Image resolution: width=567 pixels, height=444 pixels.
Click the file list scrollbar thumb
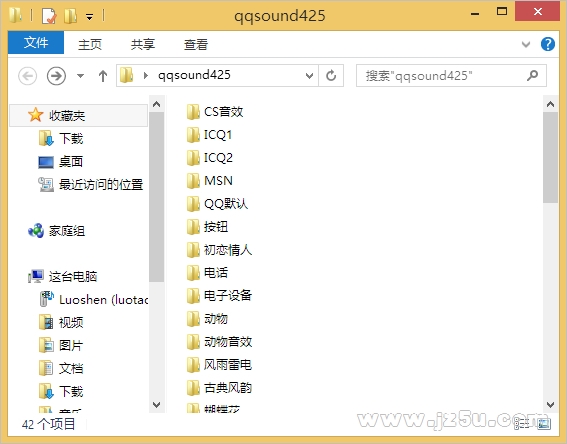550,158
